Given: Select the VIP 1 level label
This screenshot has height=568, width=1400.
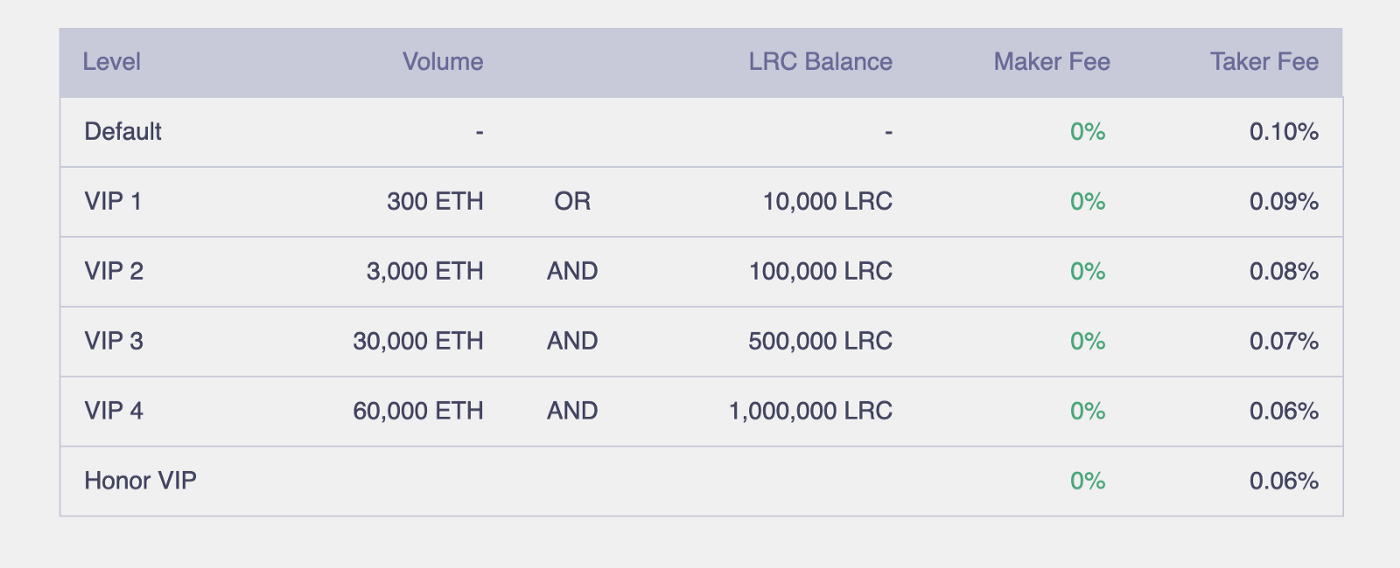Looking at the screenshot, I should point(113,202).
